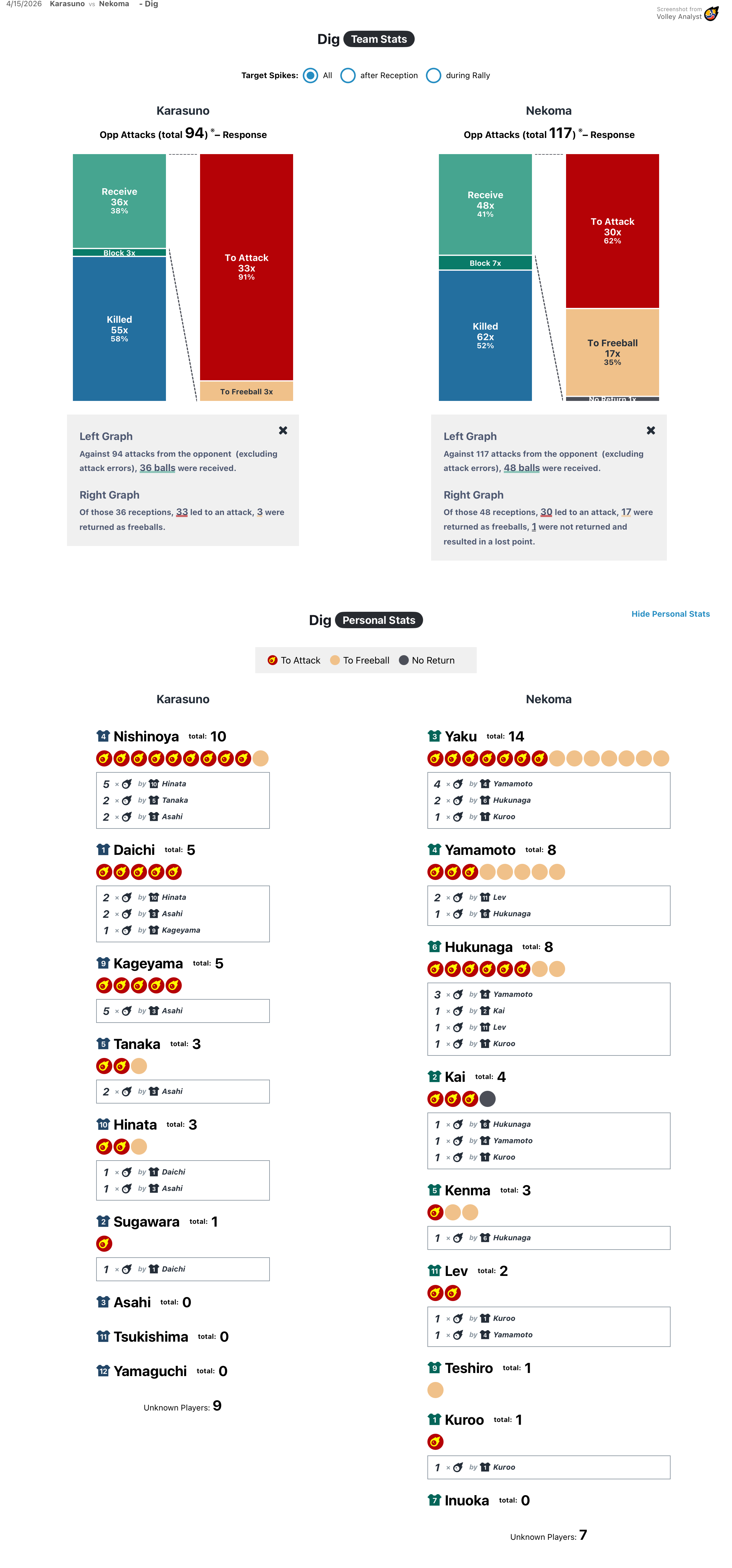Click the underlined 36 balls link

[x=157, y=468]
